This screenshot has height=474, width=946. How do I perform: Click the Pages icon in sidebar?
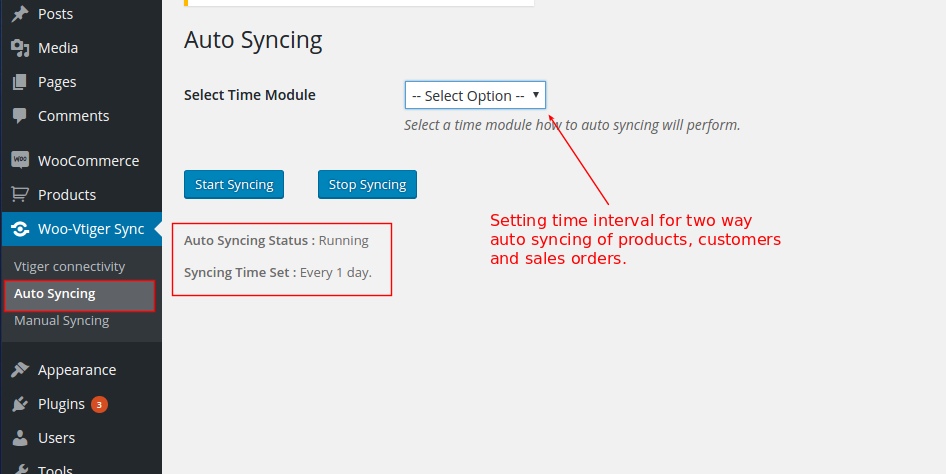pos(20,82)
